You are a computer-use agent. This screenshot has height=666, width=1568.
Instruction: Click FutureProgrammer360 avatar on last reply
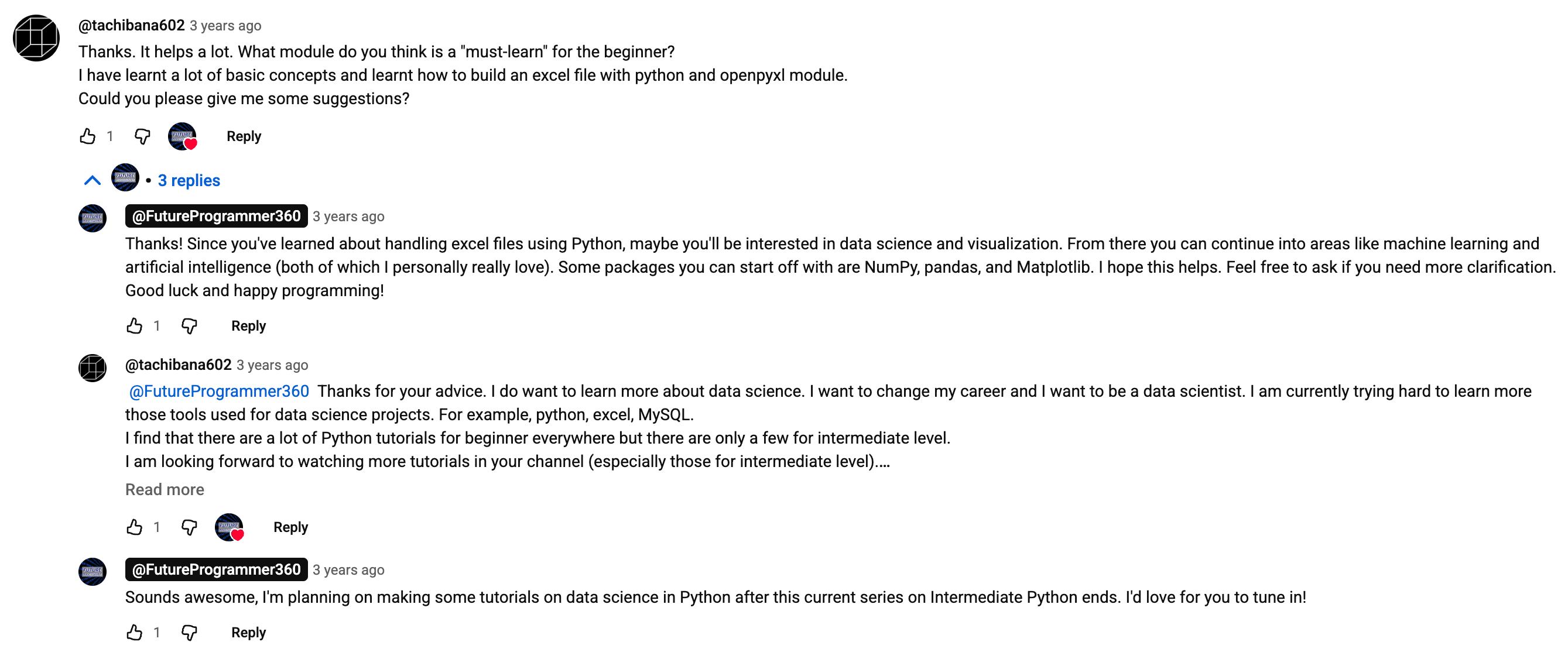coord(93,572)
